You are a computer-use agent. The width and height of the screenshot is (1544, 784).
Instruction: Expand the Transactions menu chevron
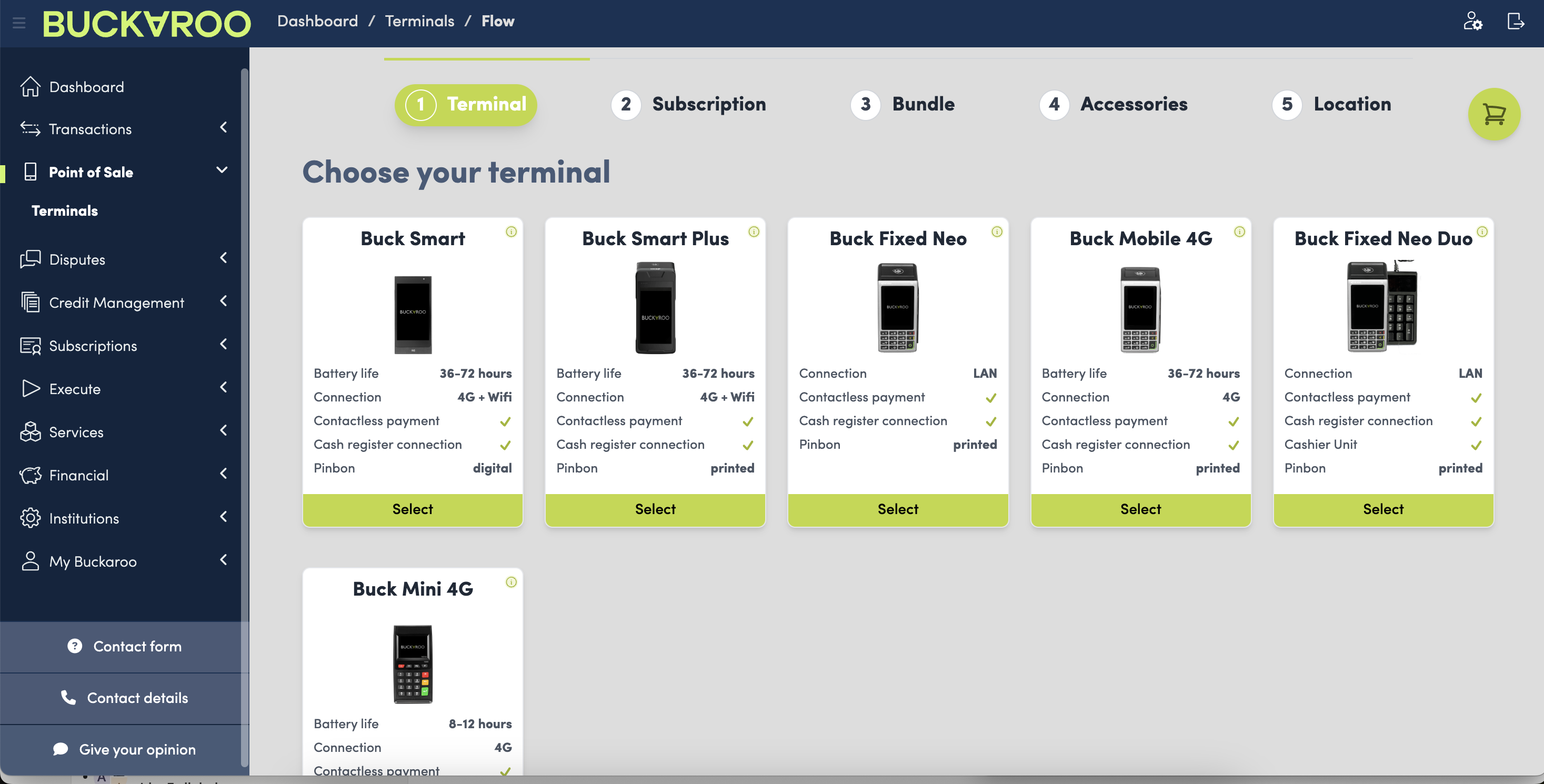pyautogui.click(x=224, y=128)
